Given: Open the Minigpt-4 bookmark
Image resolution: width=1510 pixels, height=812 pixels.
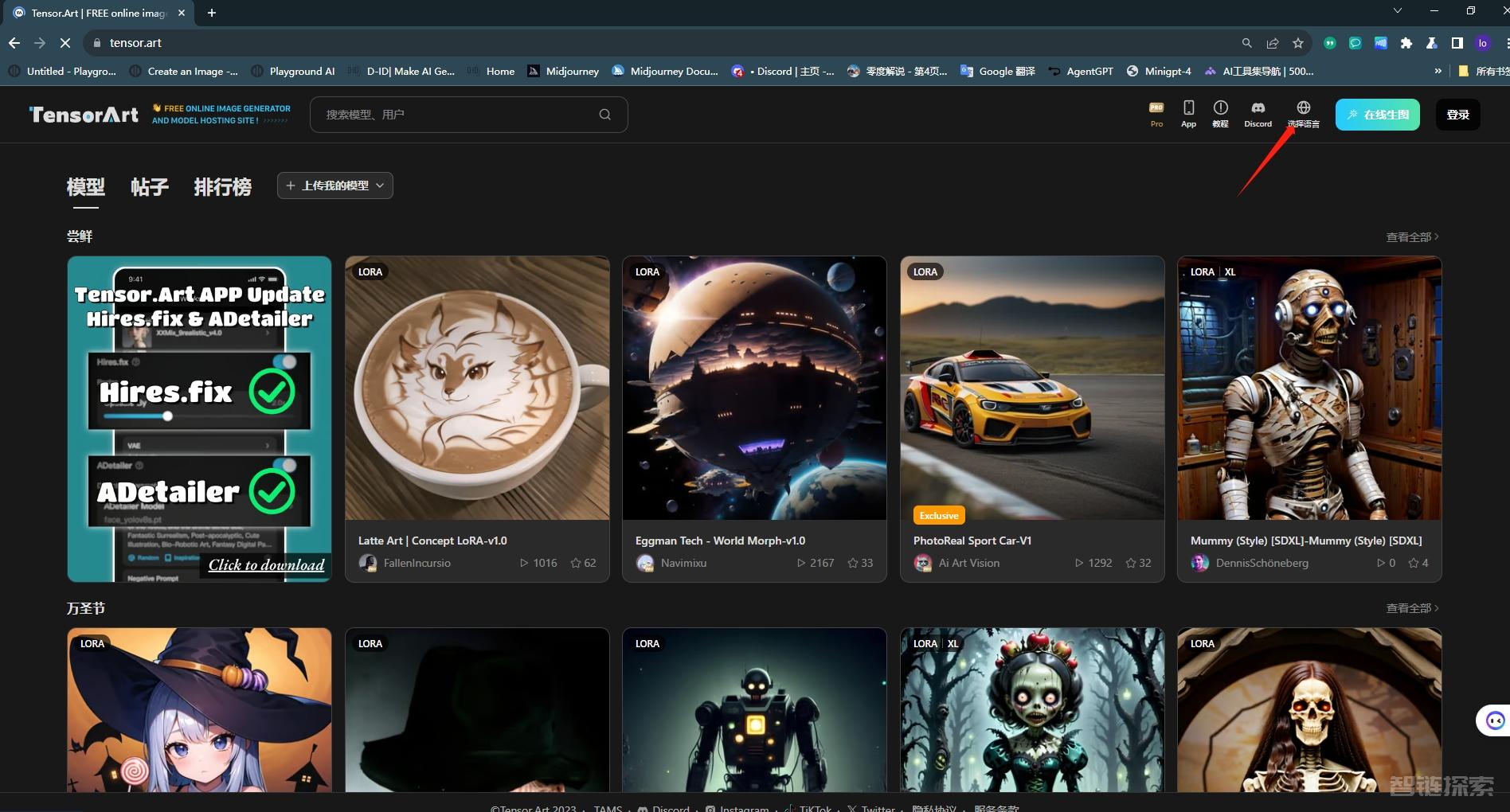Looking at the screenshot, I should pos(1159,71).
